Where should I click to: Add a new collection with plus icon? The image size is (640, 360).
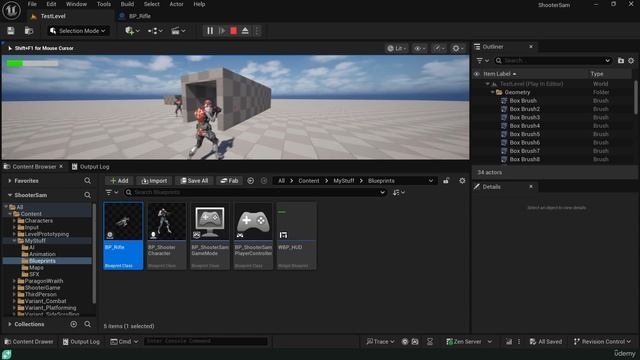[x=73, y=324]
